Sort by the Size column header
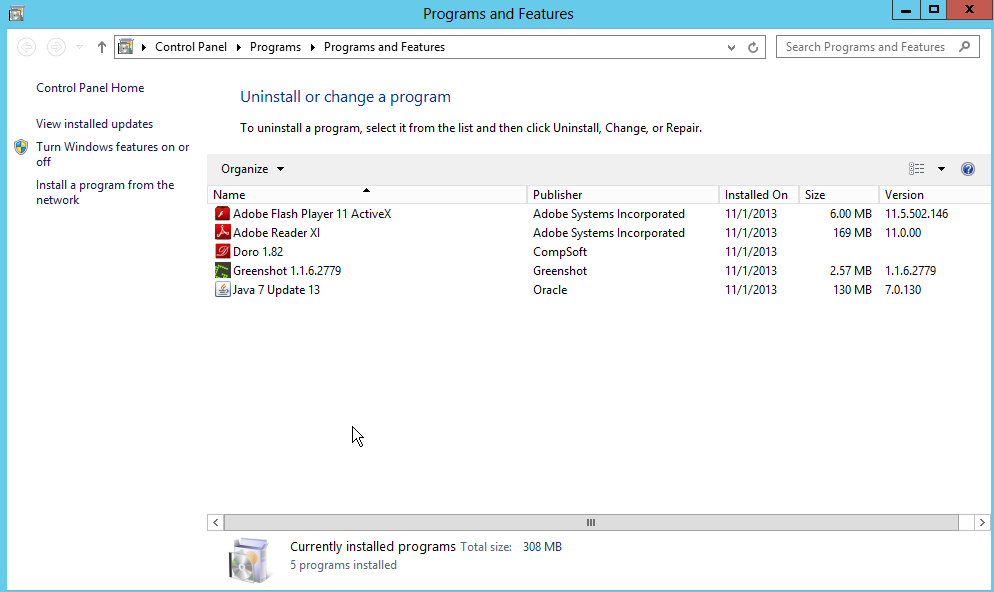The height and width of the screenshot is (592, 994). [x=839, y=195]
